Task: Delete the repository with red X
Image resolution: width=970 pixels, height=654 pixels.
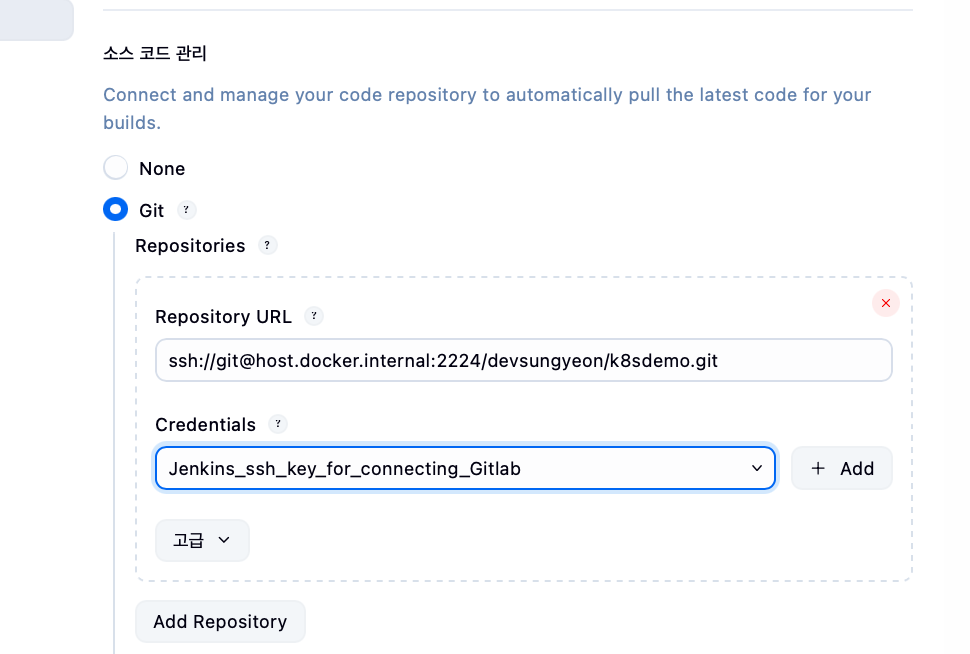Action: pyautogui.click(x=885, y=303)
